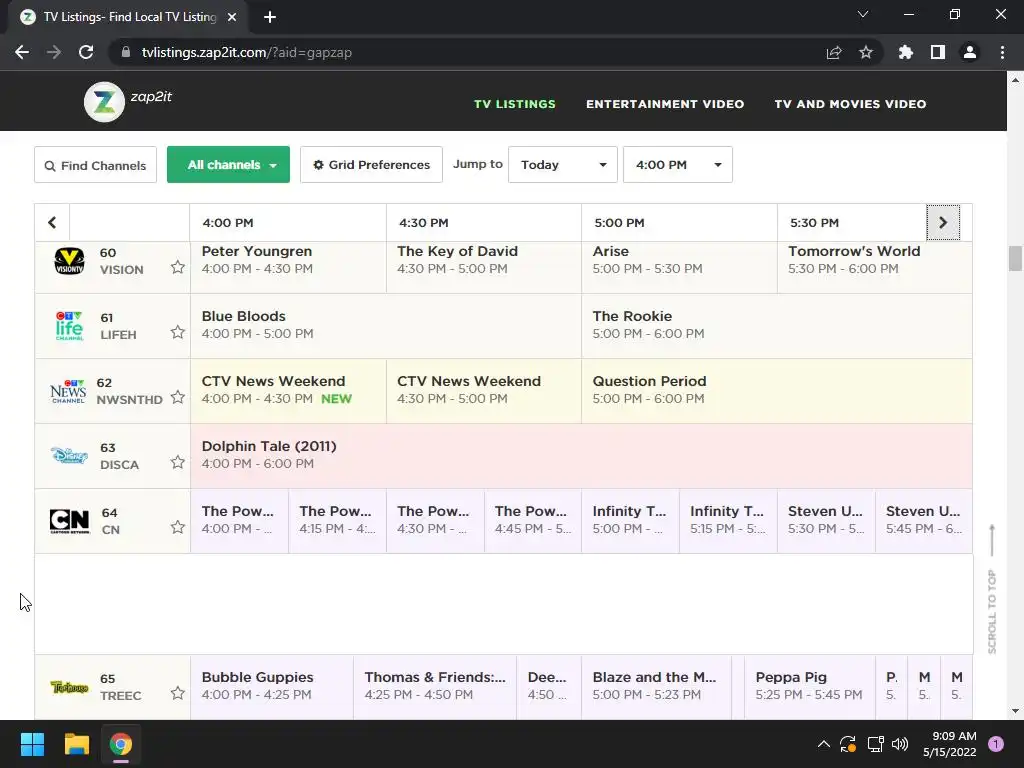Go to previous time slot with left chevron
1024x768 pixels.
click(x=52, y=223)
